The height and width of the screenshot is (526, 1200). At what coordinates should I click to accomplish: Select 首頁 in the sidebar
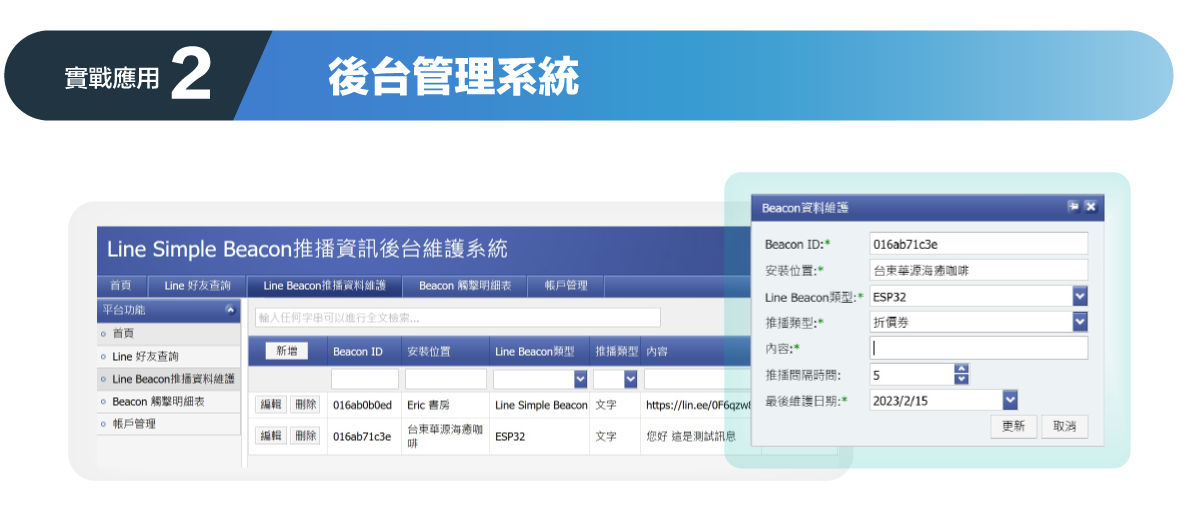[x=169, y=333]
